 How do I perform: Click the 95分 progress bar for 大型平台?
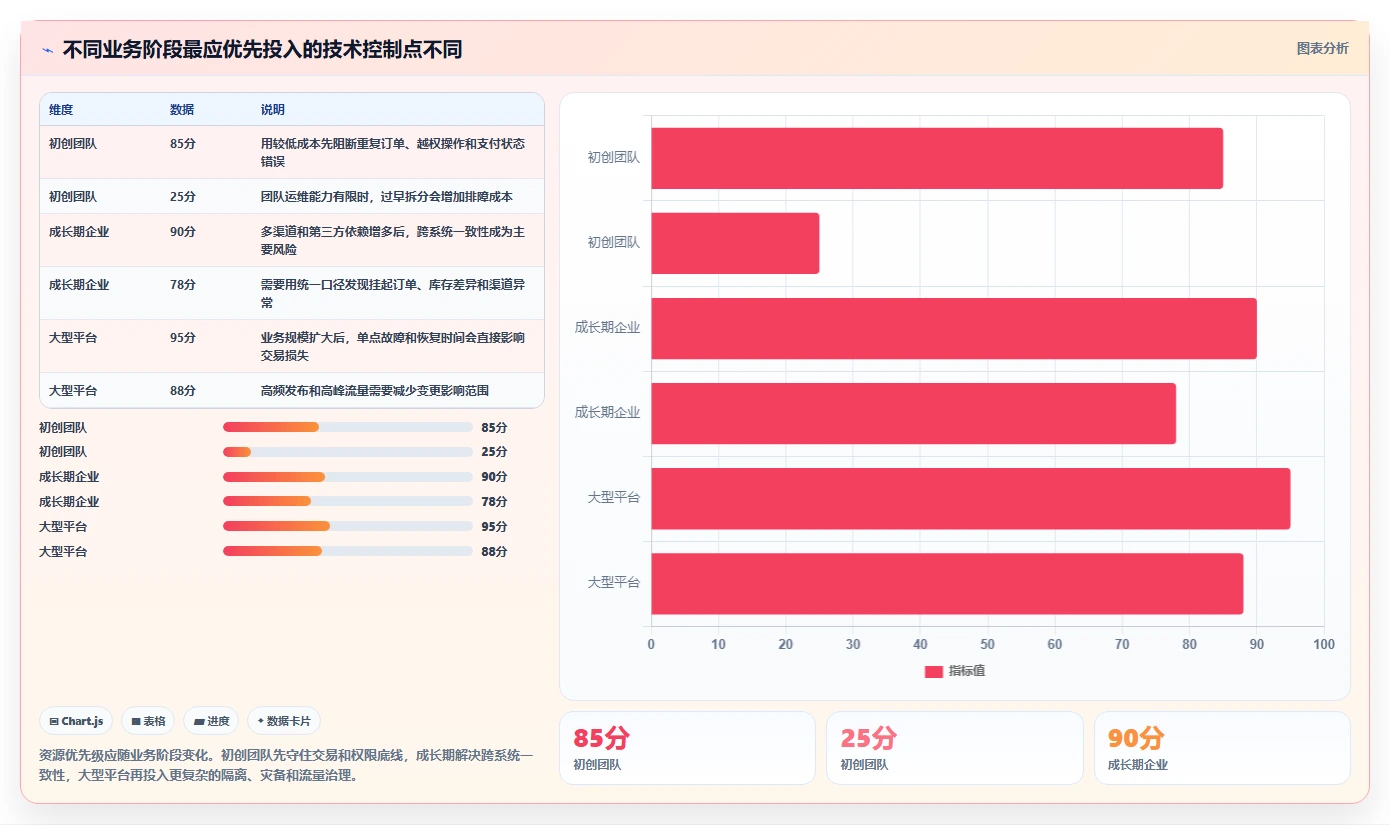pyautogui.click(x=348, y=526)
